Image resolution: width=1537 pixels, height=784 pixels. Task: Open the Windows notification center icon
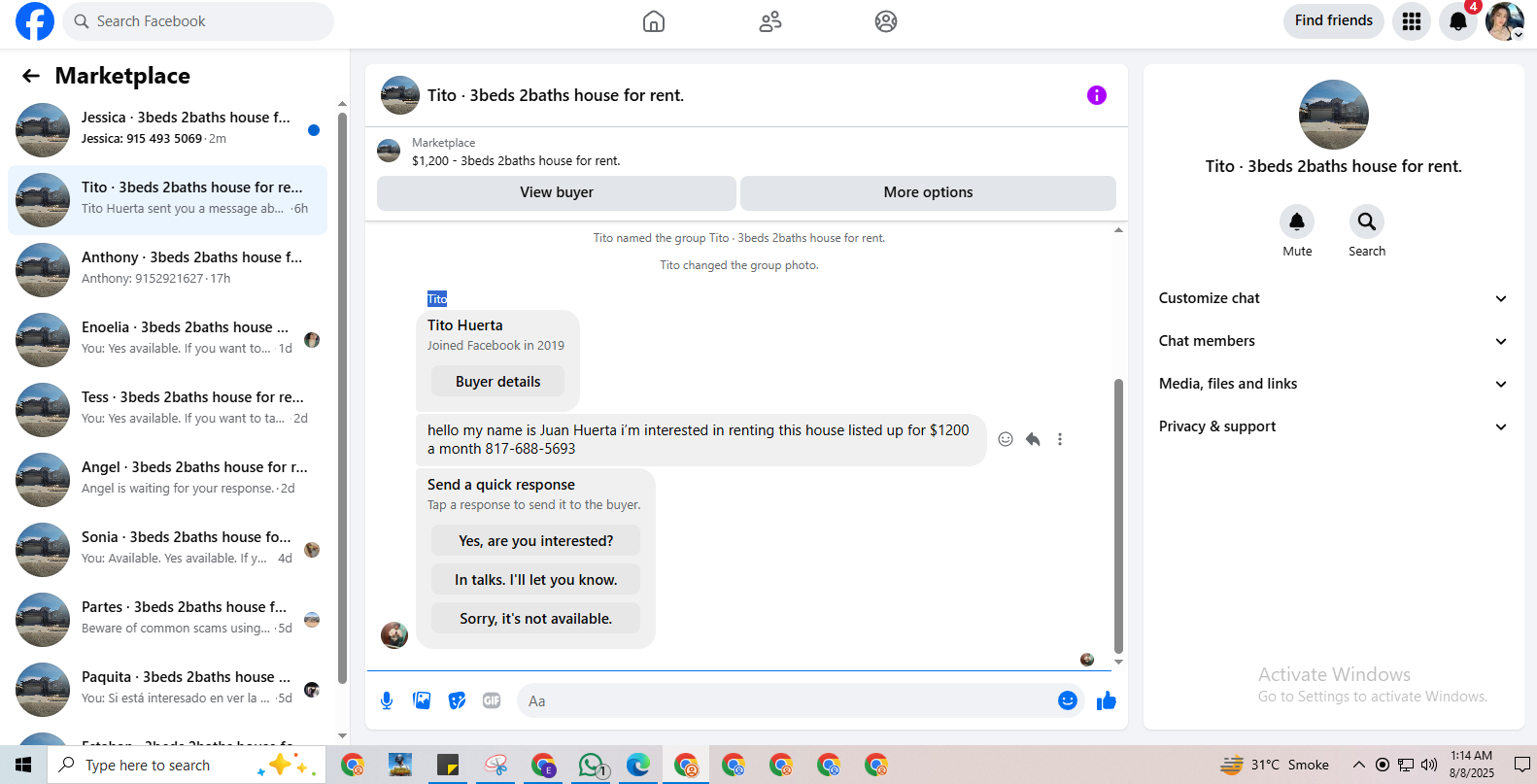click(1521, 765)
